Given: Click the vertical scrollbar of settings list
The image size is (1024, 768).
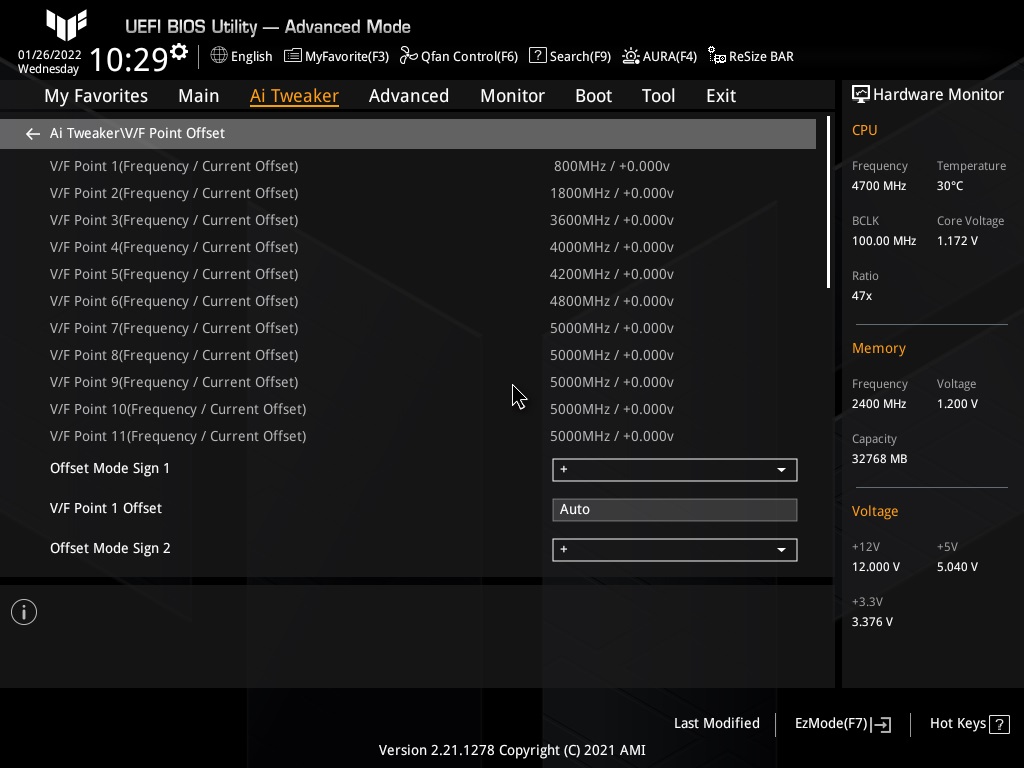Looking at the screenshot, I should pyautogui.click(x=828, y=202).
